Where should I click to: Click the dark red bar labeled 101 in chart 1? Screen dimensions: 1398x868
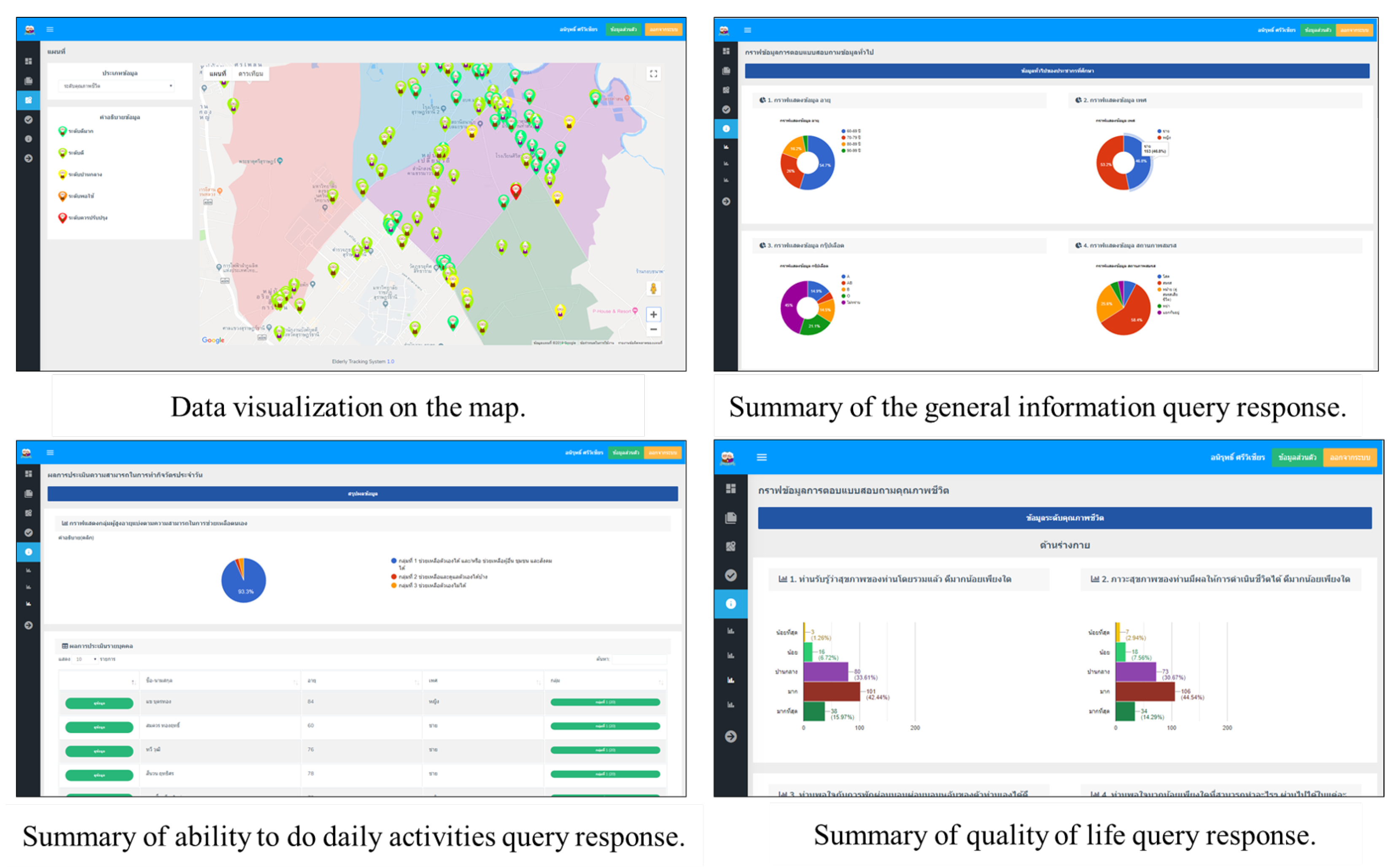832,692
